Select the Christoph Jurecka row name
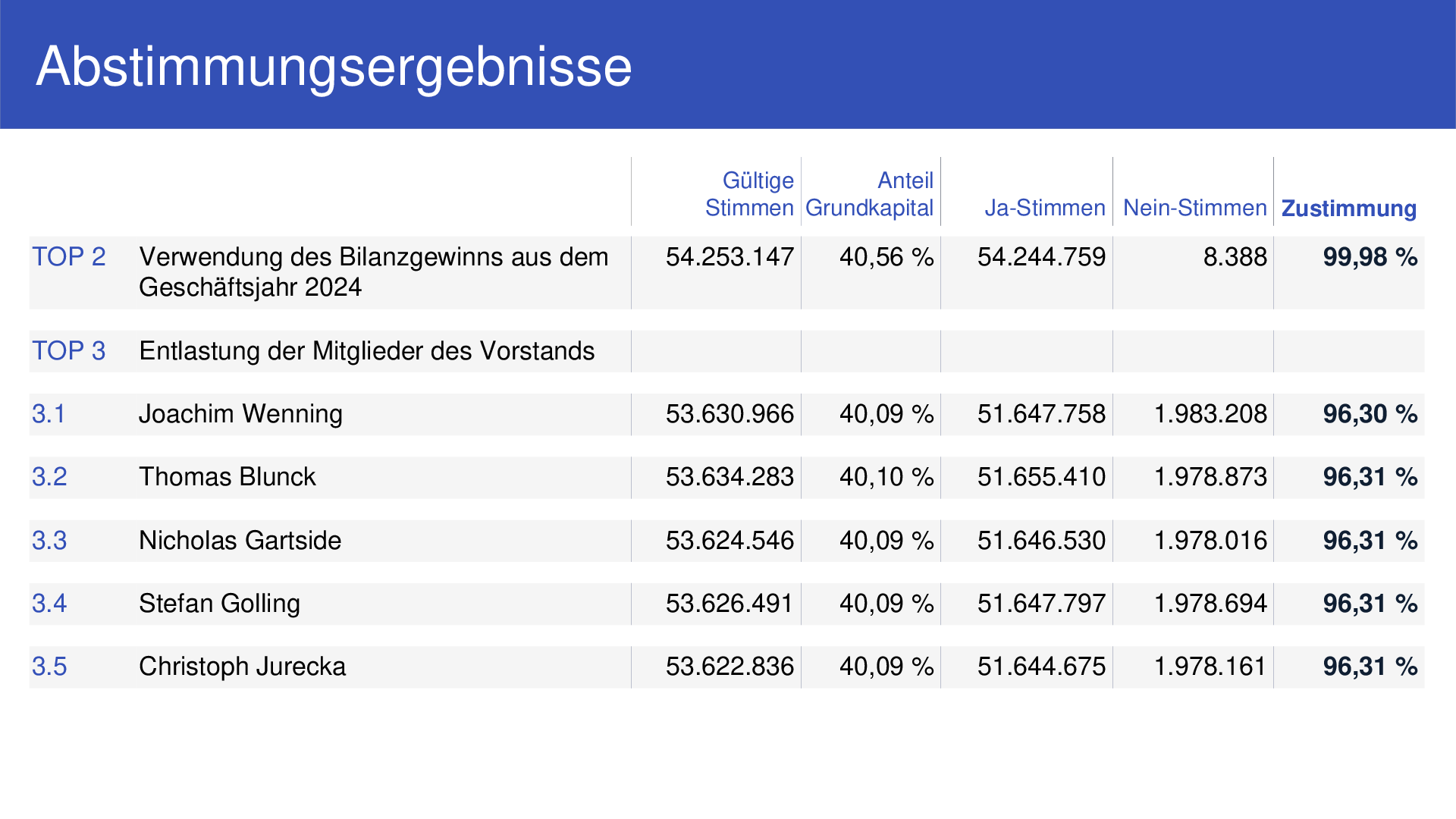The image size is (1456, 819). click(242, 667)
